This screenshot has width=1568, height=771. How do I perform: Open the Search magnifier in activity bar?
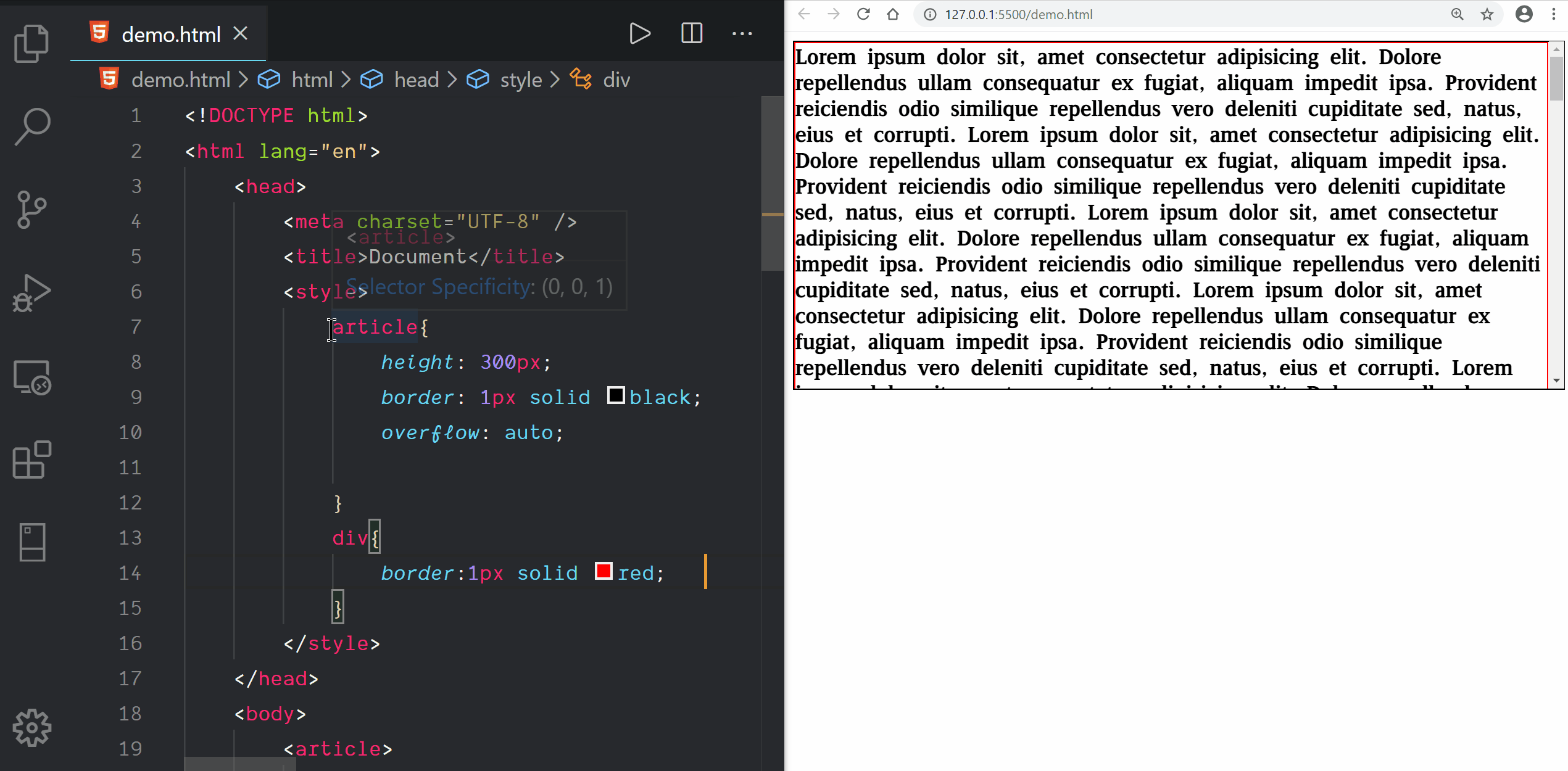pyautogui.click(x=31, y=126)
